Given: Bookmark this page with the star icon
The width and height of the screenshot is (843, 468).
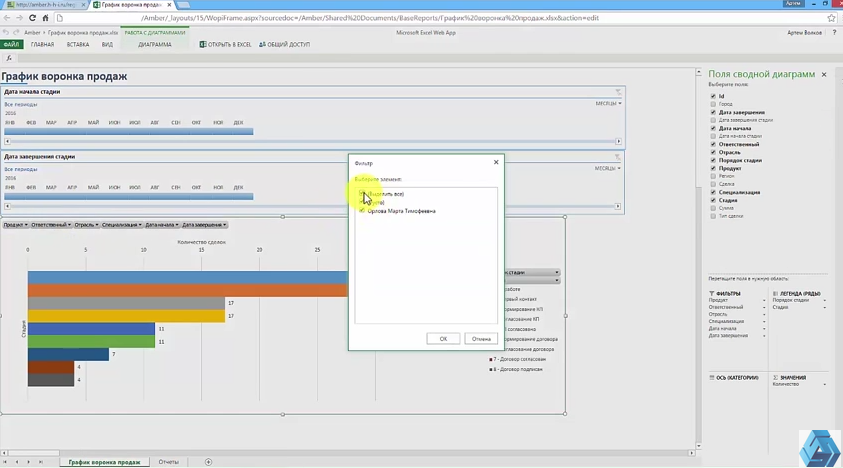Looking at the screenshot, I should point(831,18).
